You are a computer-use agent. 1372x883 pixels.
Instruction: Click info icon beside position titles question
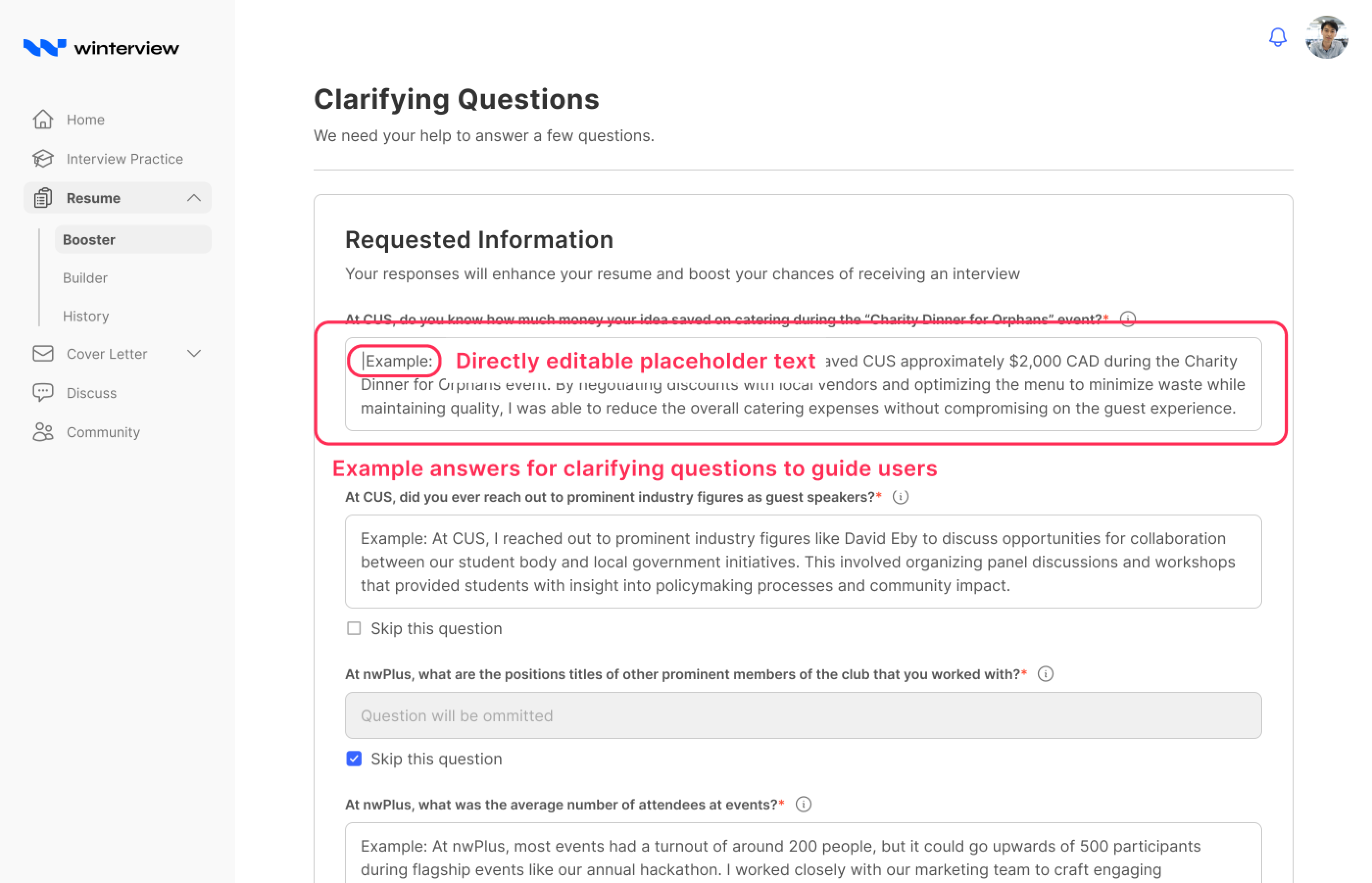click(1045, 674)
